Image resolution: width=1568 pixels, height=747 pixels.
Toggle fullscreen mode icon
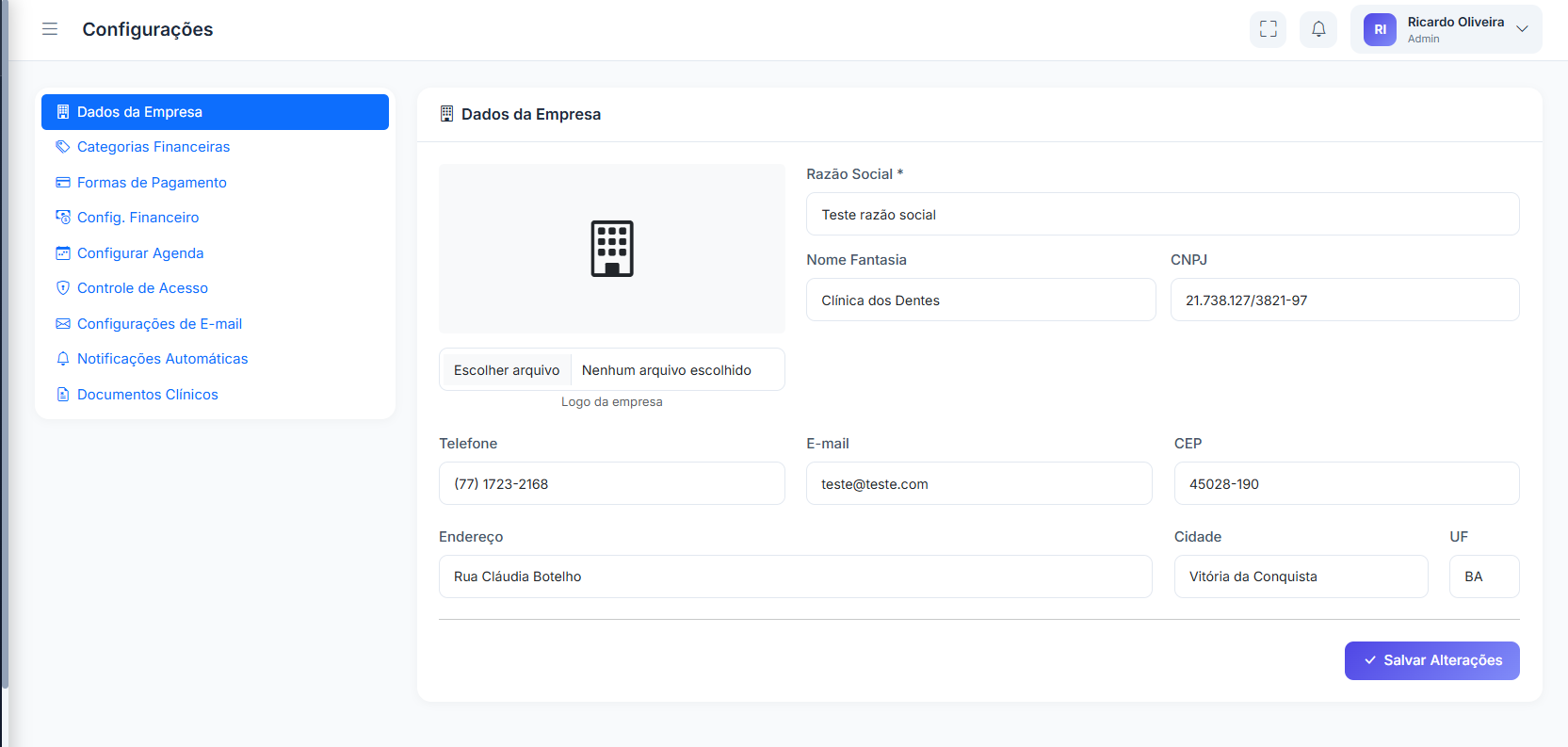pyautogui.click(x=1268, y=29)
